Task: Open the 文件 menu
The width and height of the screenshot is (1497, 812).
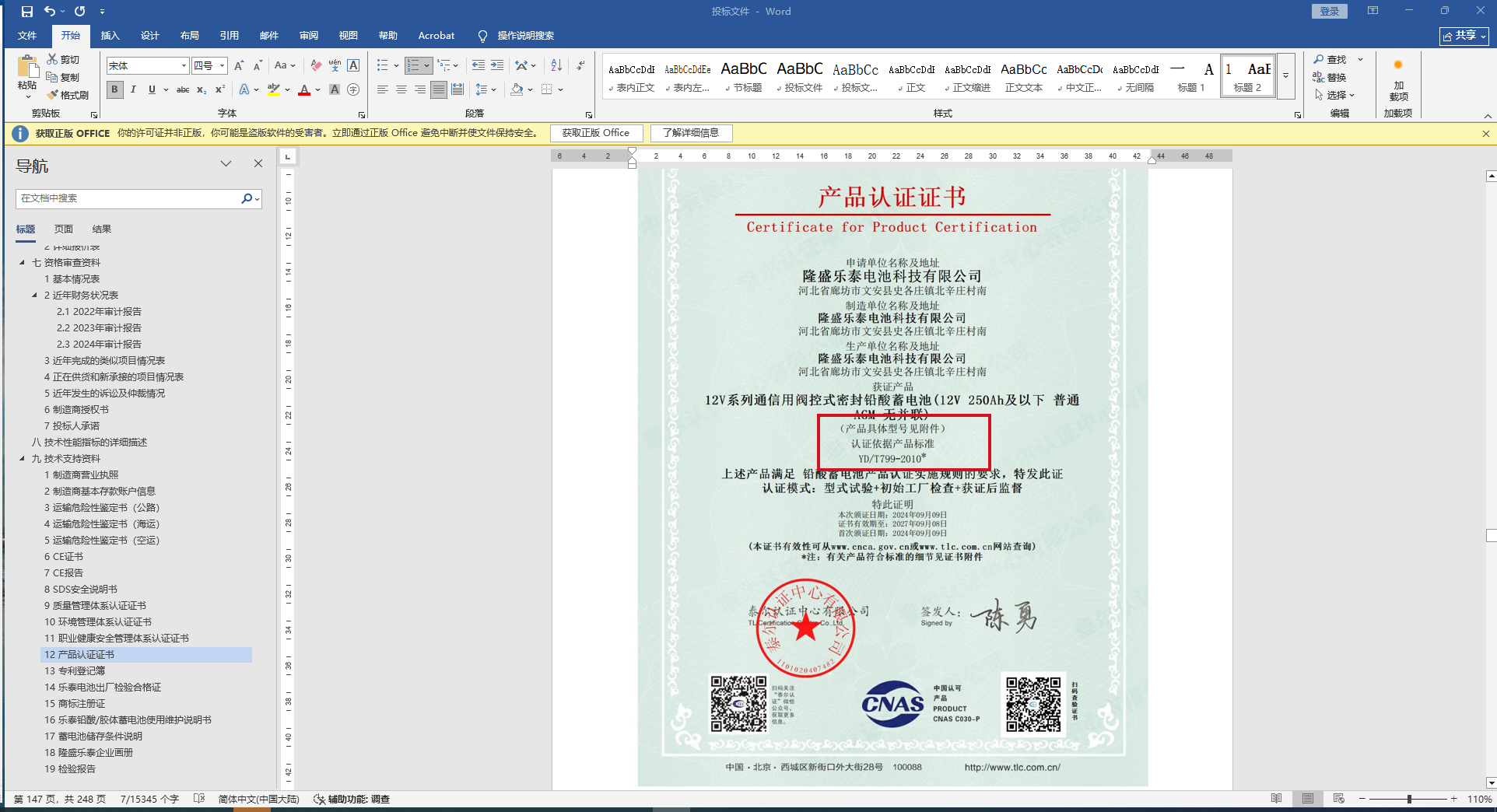Action: [x=27, y=36]
